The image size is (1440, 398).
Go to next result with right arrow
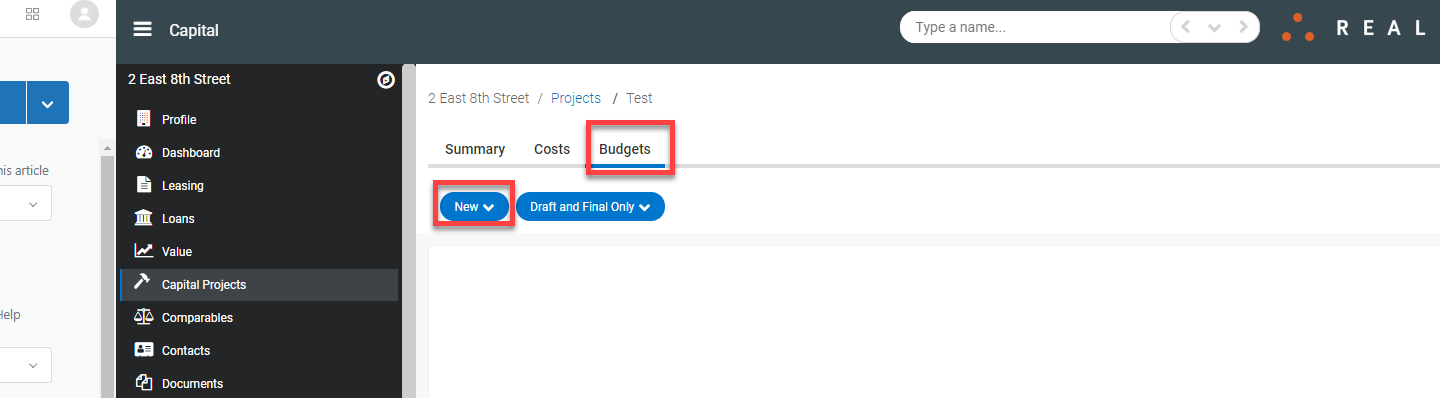1244,28
